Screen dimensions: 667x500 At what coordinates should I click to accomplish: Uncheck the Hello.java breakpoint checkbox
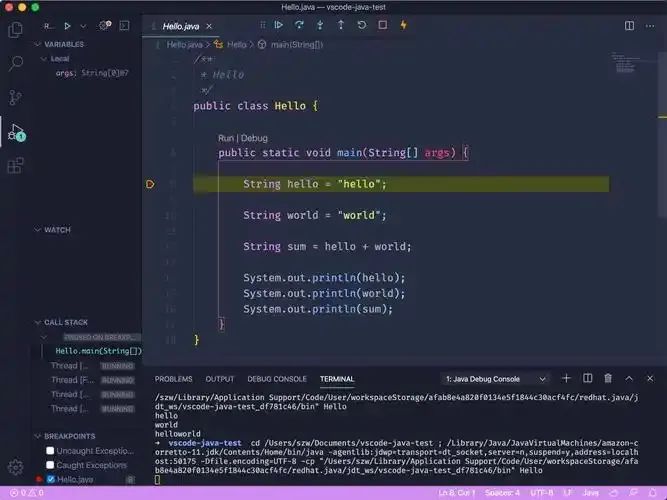point(51,480)
